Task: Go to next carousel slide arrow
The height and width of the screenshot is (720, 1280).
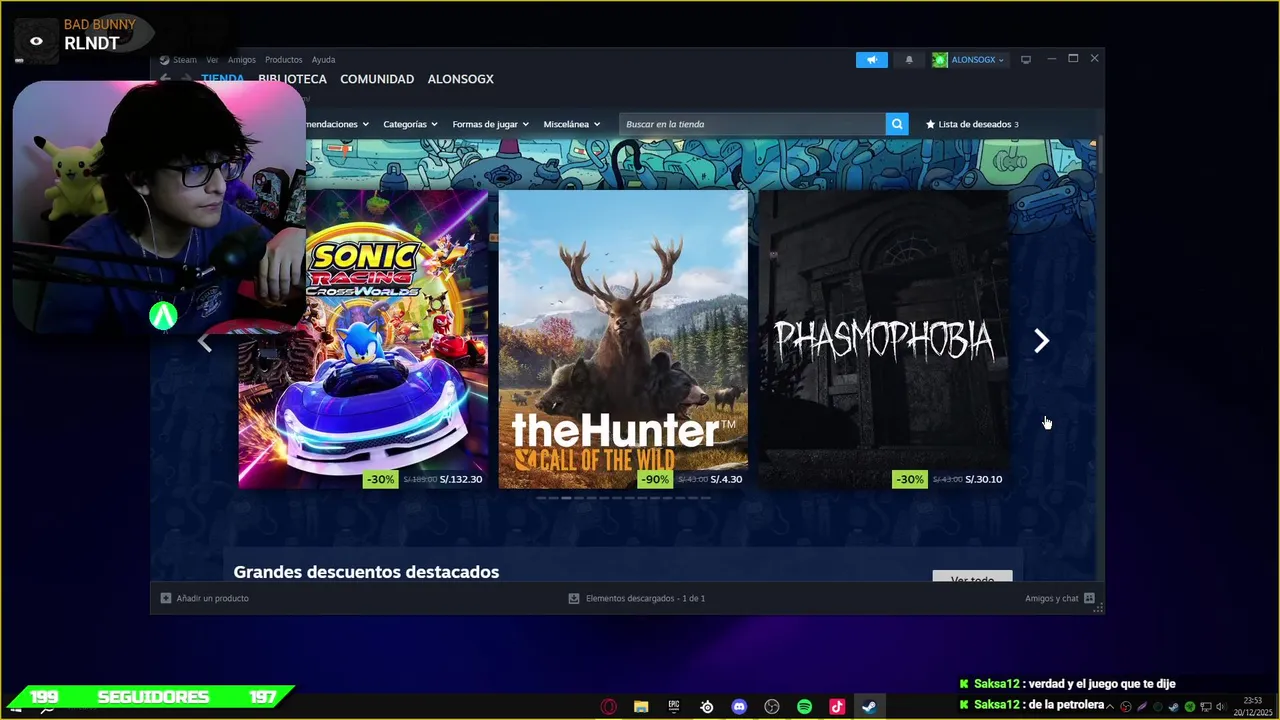Action: (x=1041, y=341)
